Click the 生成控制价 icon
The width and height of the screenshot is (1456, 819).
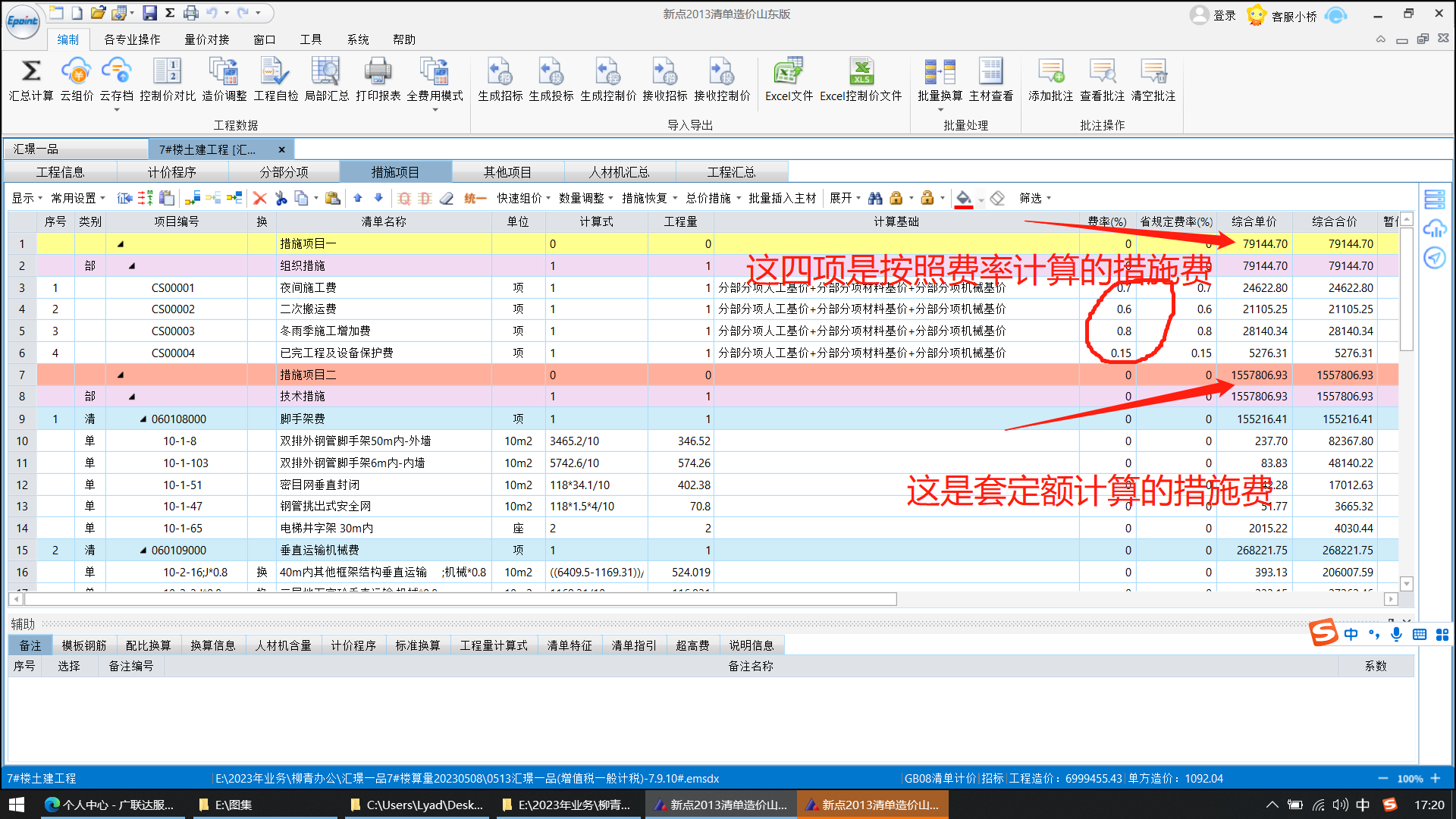[x=608, y=72]
